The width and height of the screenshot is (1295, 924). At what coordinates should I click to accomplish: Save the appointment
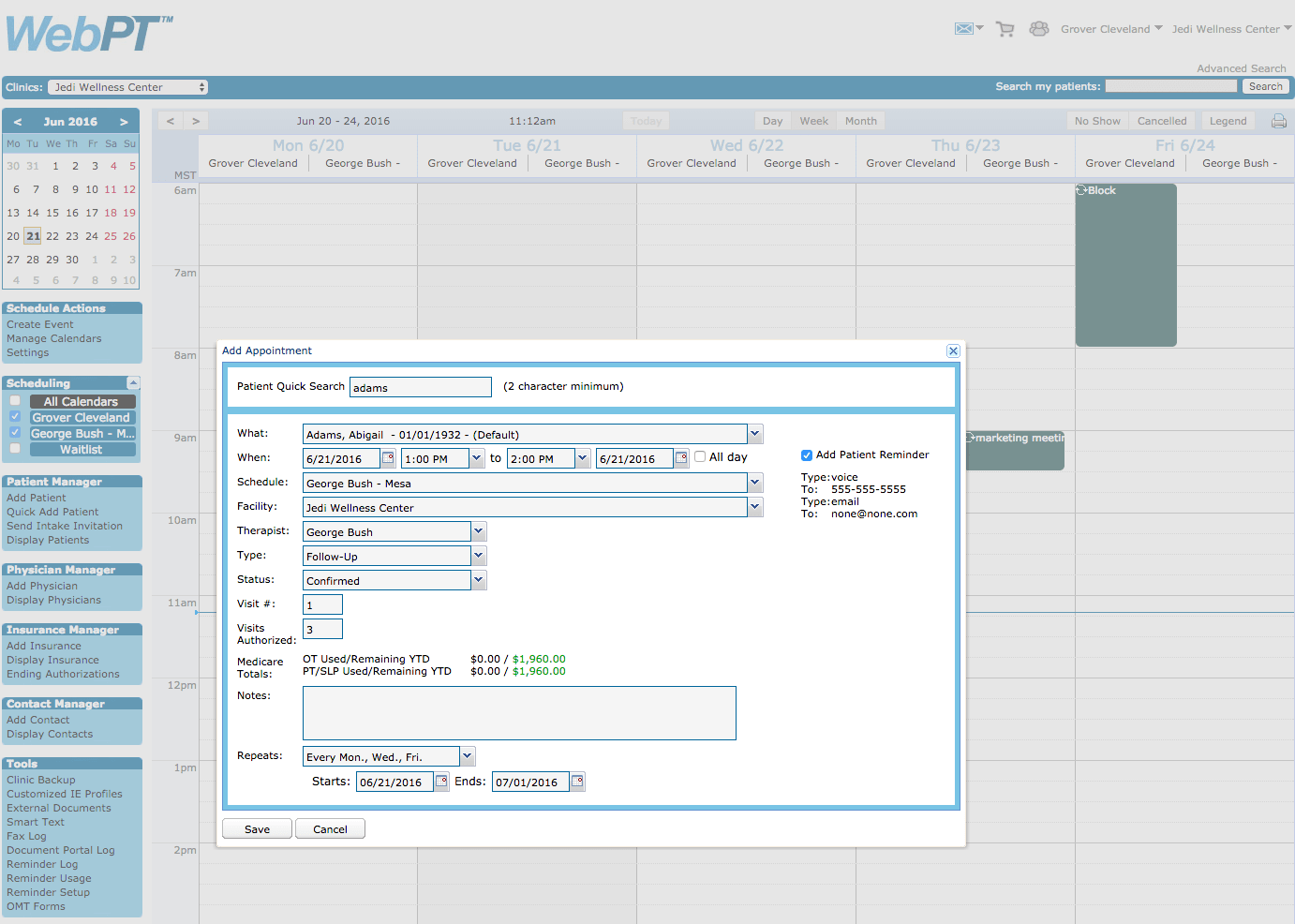click(x=257, y=829)
